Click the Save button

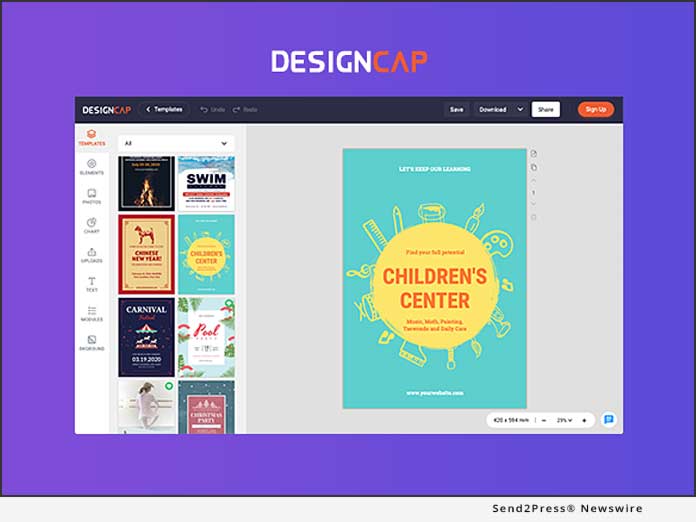(x=456, y=109)
